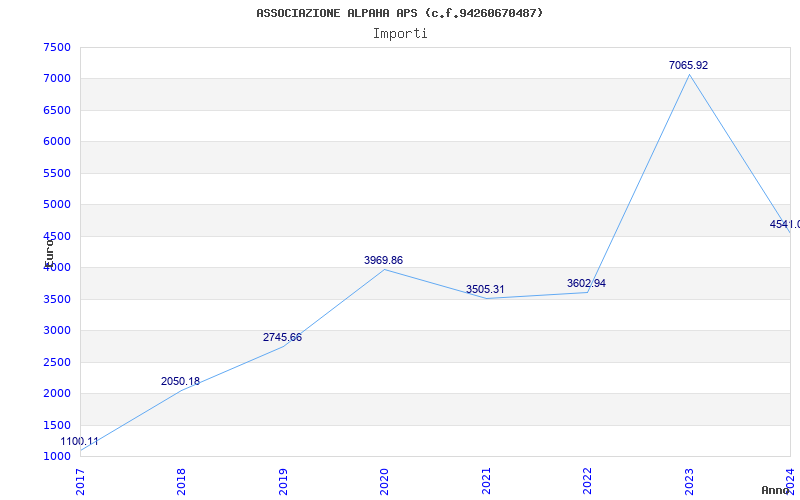Viewport: 800px width, 500px height.
Task: Click the 6000 y-axis value
Action: point(57,141)
